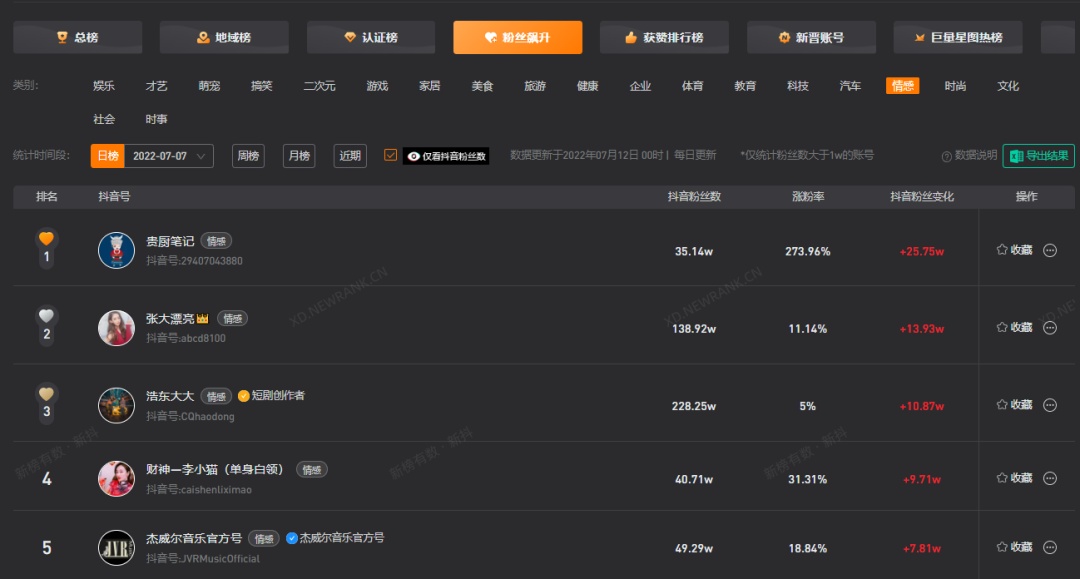The width and height of the screenshot is (1080, 579).
Task: Filter by 企业 category
Action: coord(640,86)
